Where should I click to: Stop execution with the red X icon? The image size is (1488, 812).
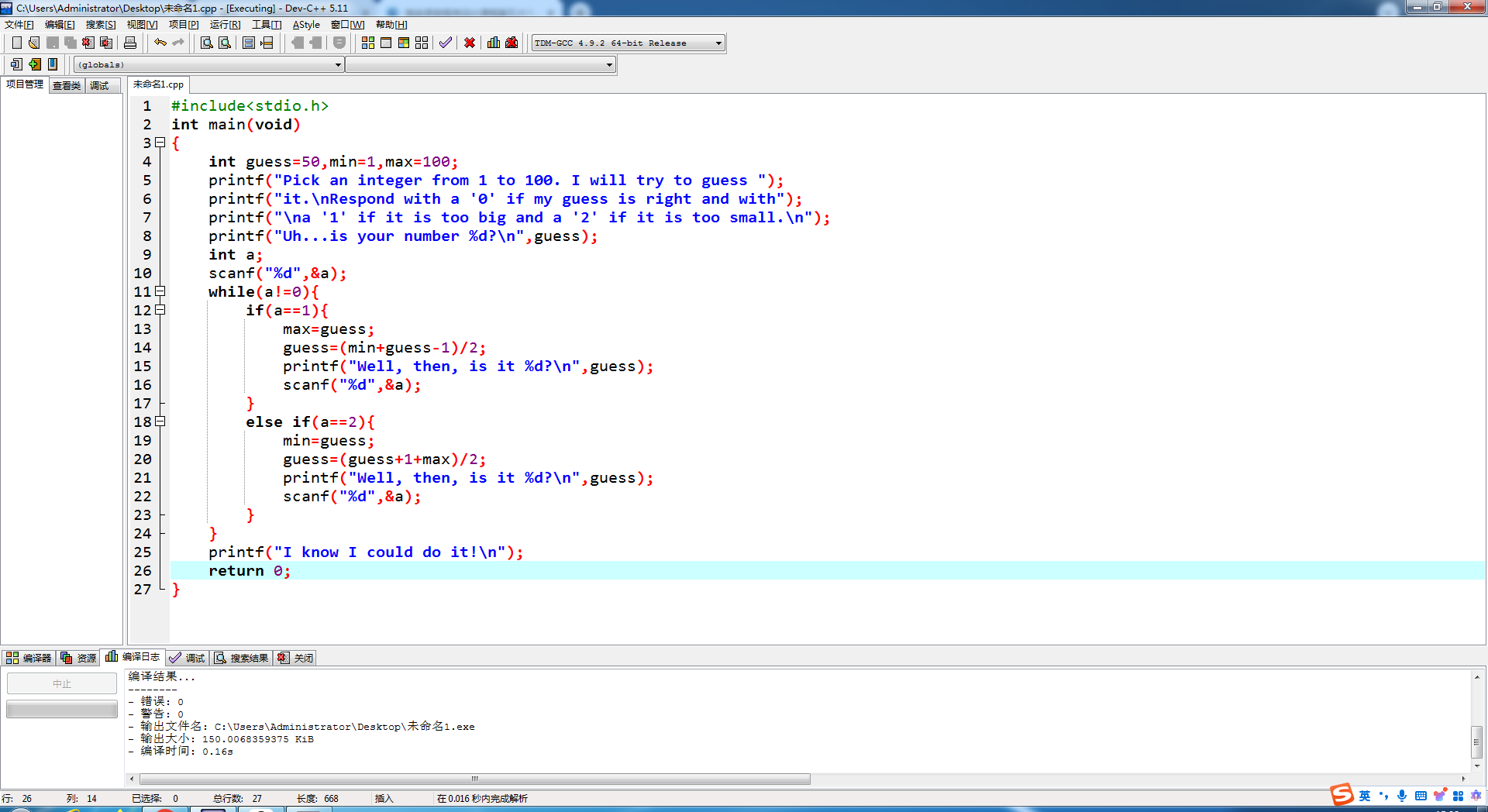pos(470,43)
